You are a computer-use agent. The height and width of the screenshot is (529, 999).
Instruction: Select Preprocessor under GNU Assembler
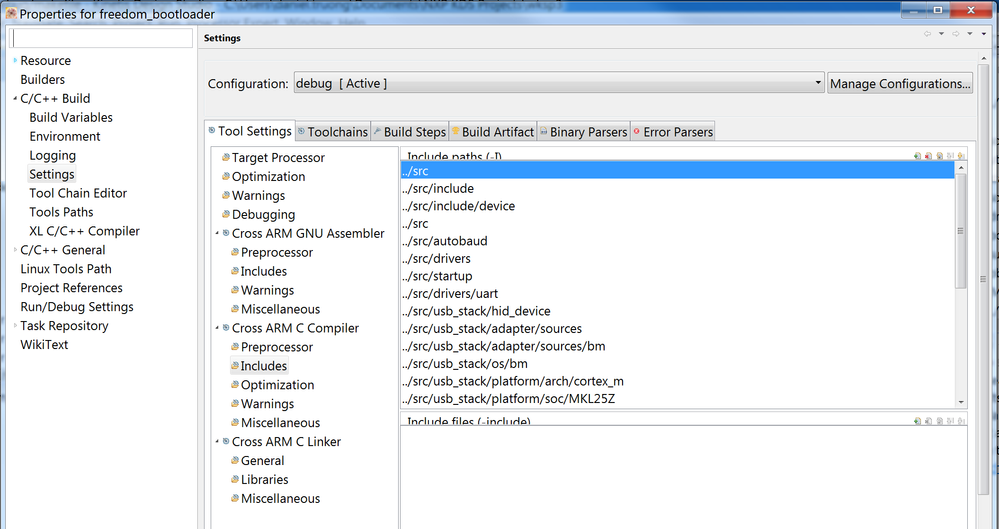[277, 252]
